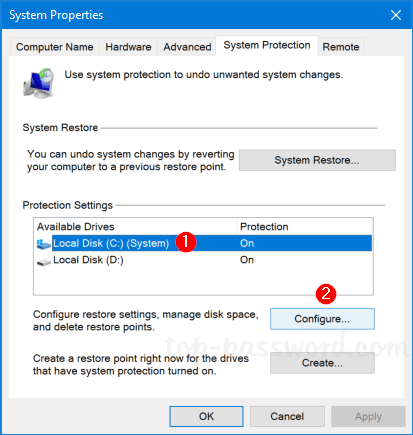Click the Apply button
413x435 pixels.
[368, 416]
